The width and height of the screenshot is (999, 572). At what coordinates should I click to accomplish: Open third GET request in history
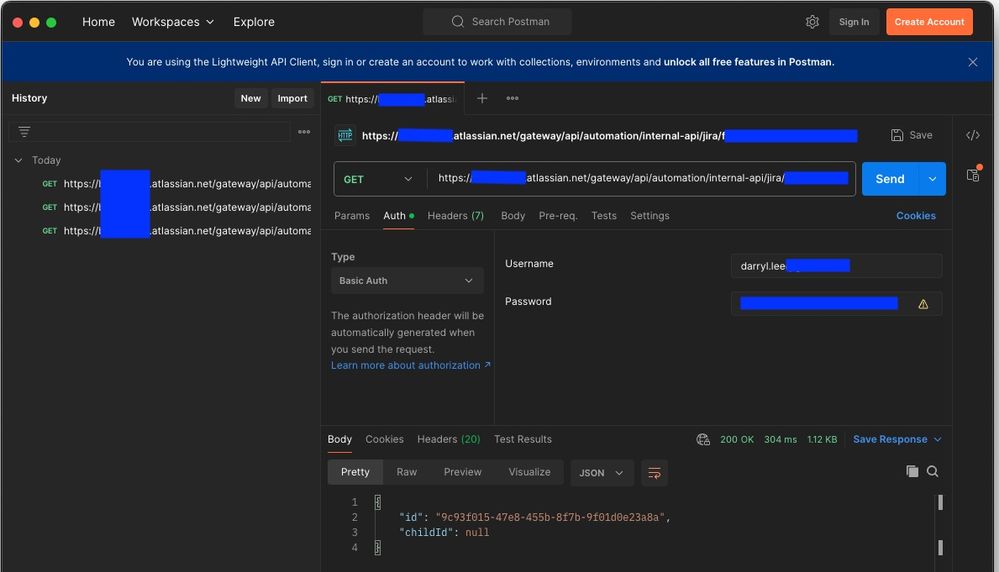pyautogui.click(x=175, y=231)
